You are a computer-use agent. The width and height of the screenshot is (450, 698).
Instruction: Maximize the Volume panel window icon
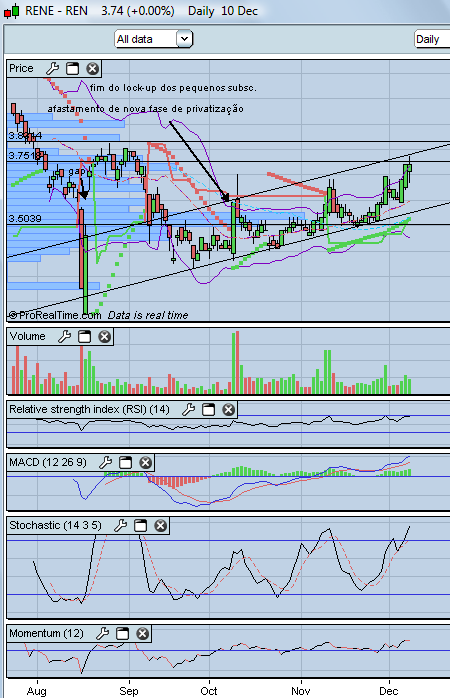[84, 337]
